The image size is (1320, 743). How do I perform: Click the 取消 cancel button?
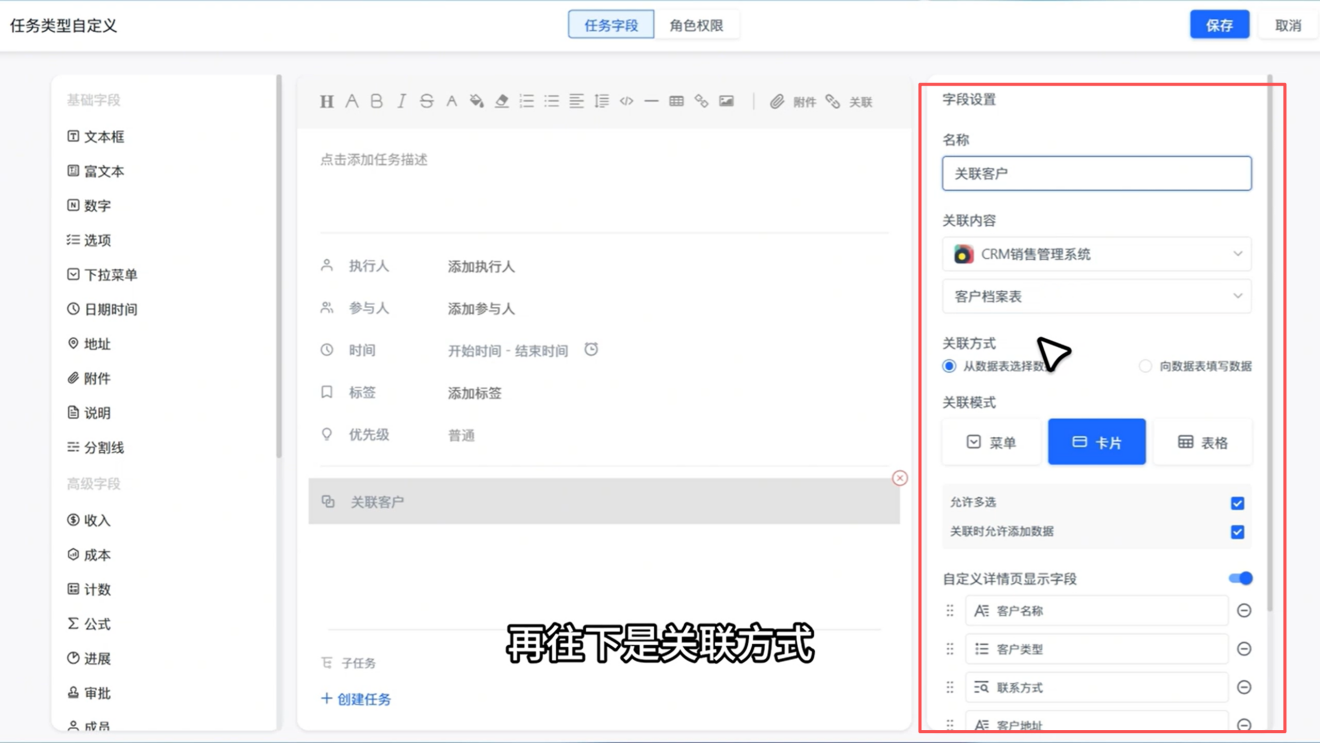[x=1288, y=25]
